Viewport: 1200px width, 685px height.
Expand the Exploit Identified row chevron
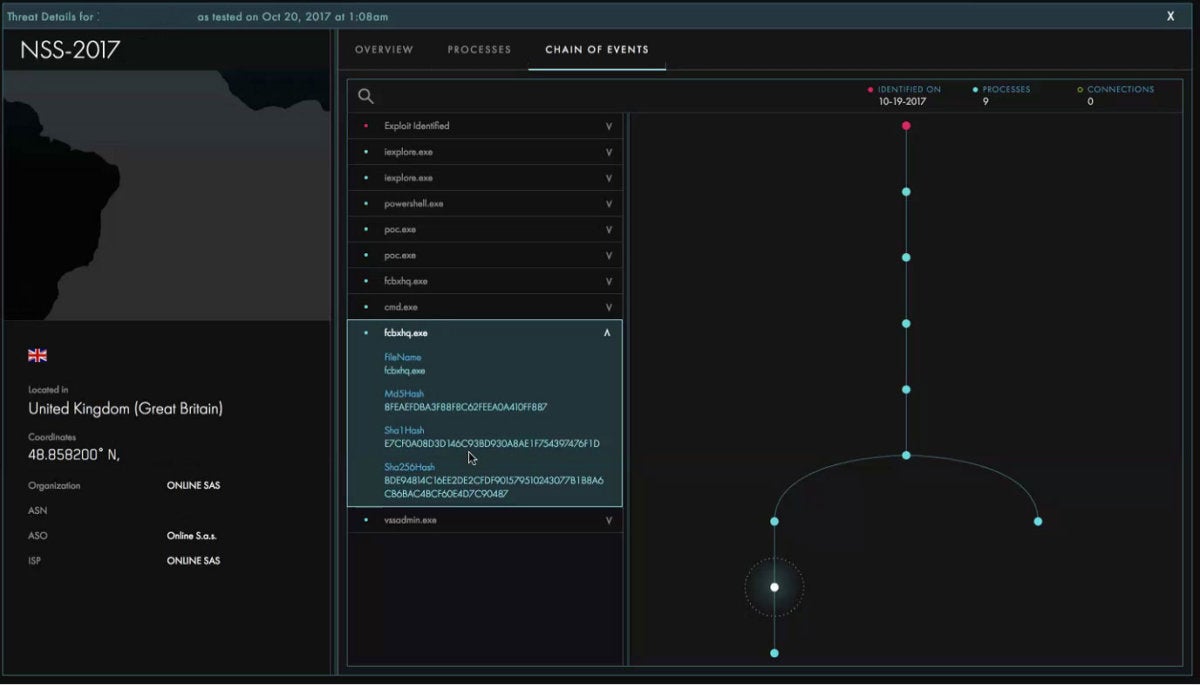[x=608, y=126]
